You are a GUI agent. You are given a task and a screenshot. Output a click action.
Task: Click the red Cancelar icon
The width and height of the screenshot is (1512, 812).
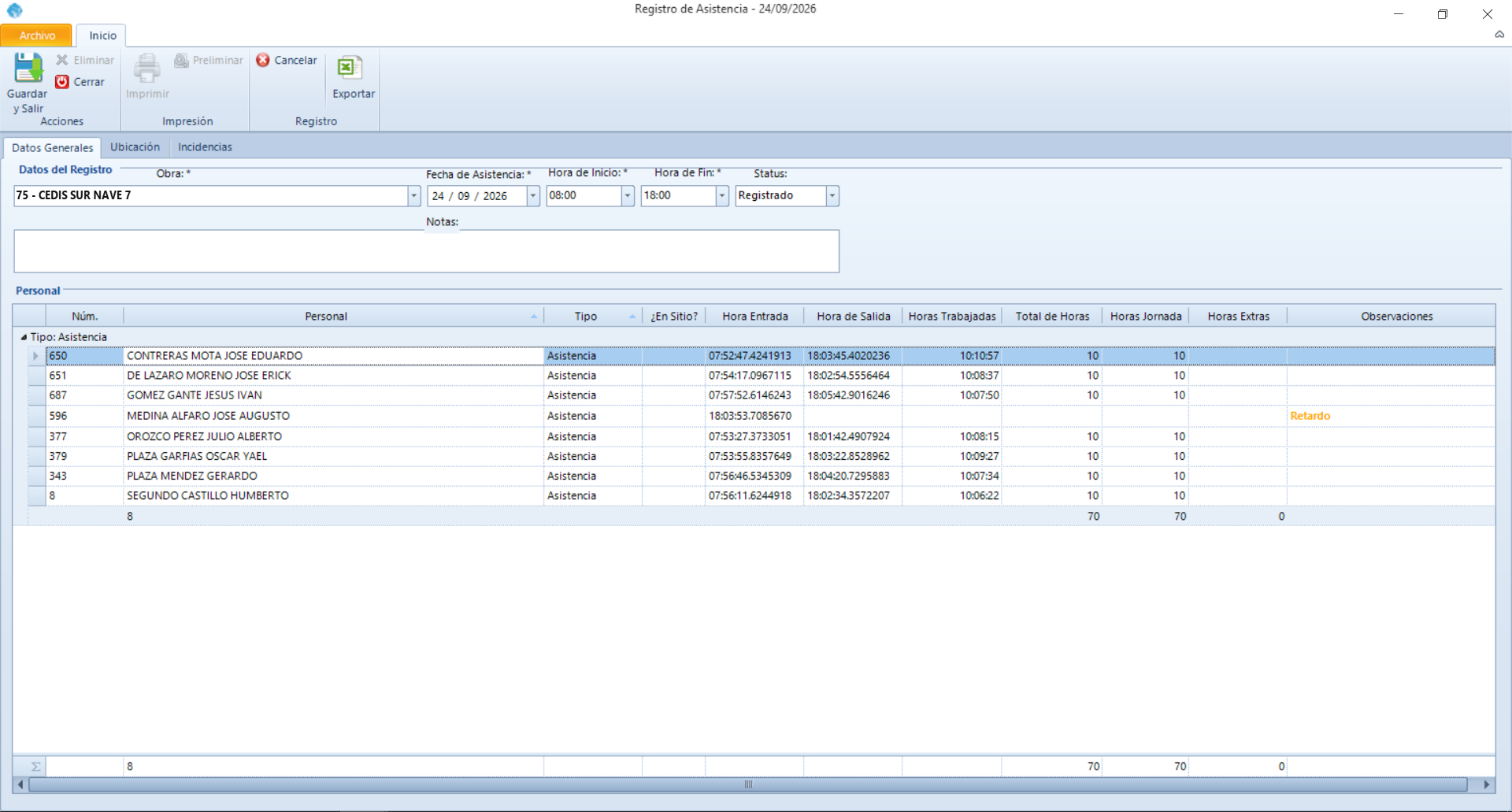click(263, 60)
